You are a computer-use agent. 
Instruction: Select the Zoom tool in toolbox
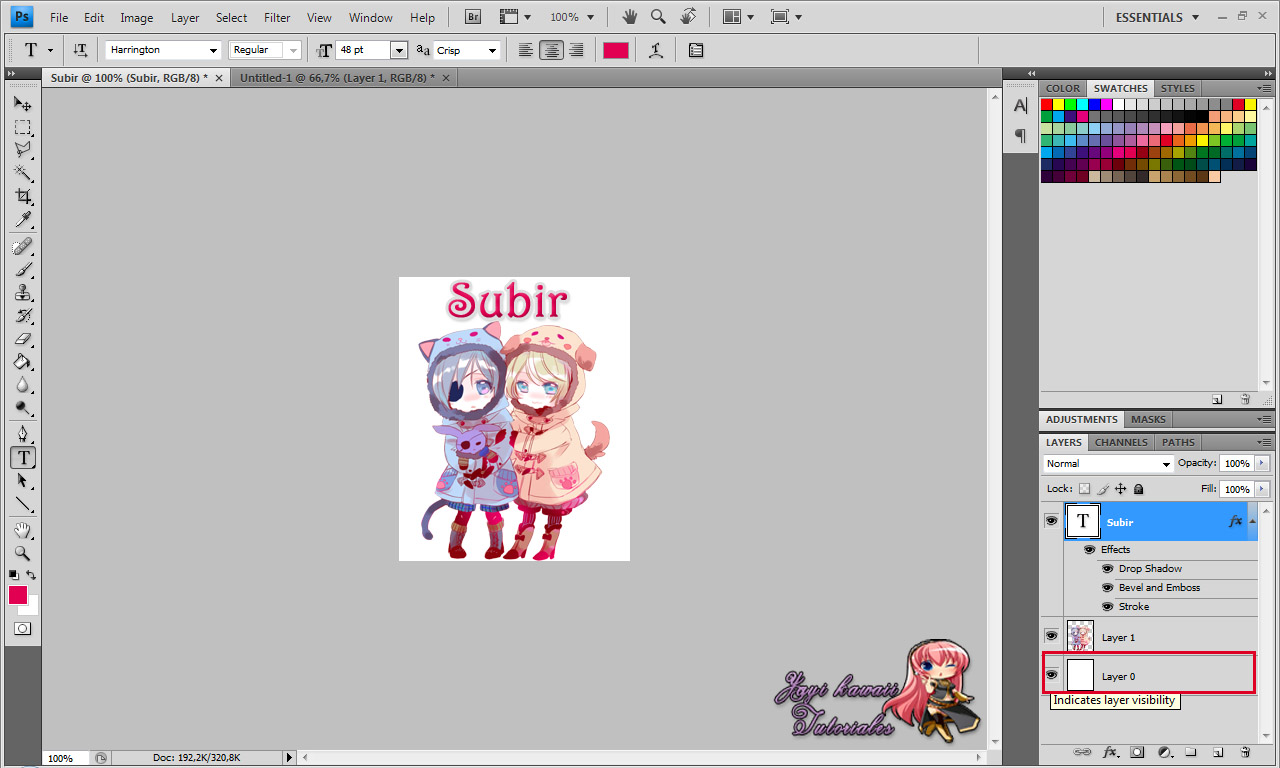22,553
